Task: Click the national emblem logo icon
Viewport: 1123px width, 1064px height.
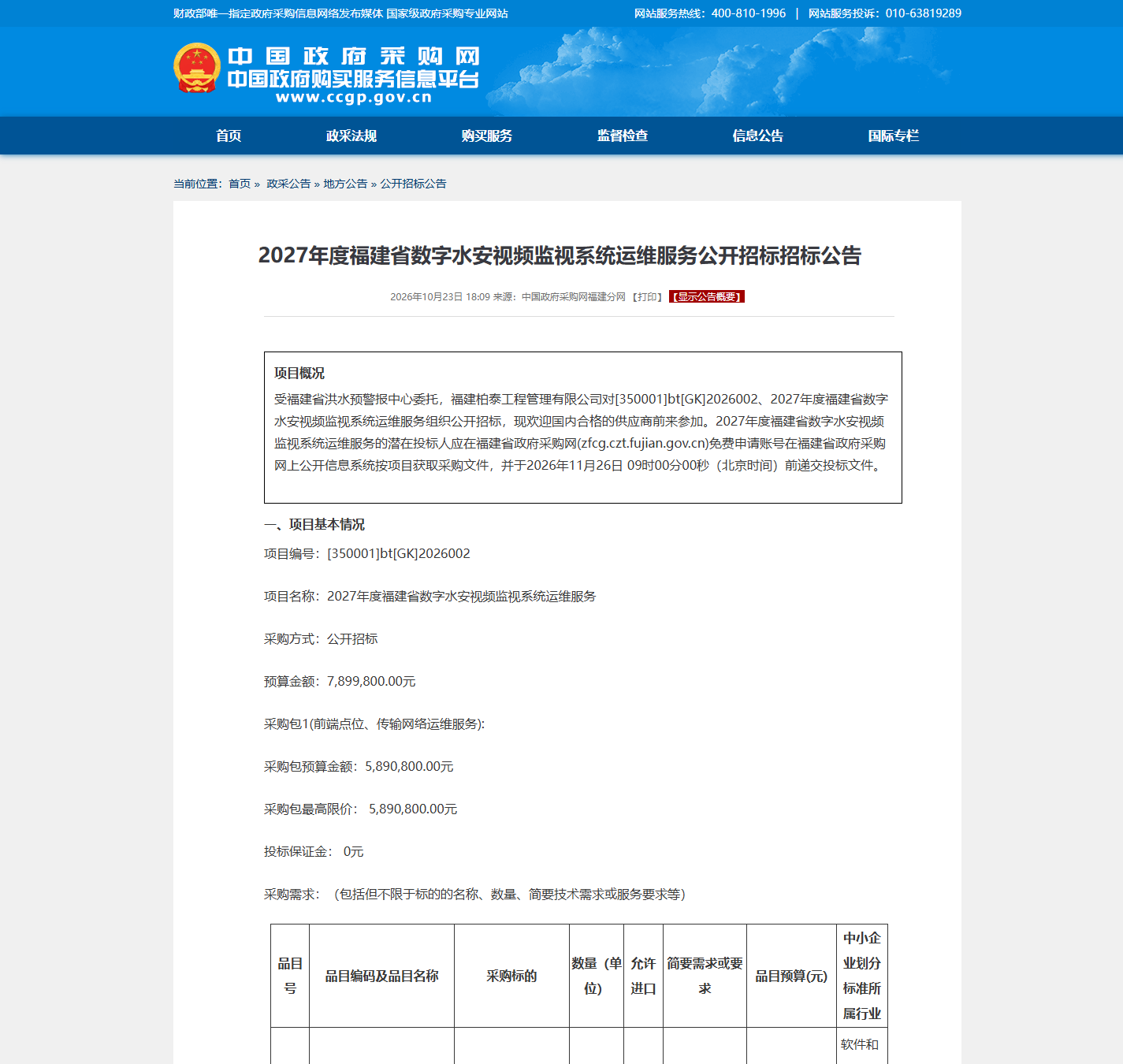Action: point(197,68)
